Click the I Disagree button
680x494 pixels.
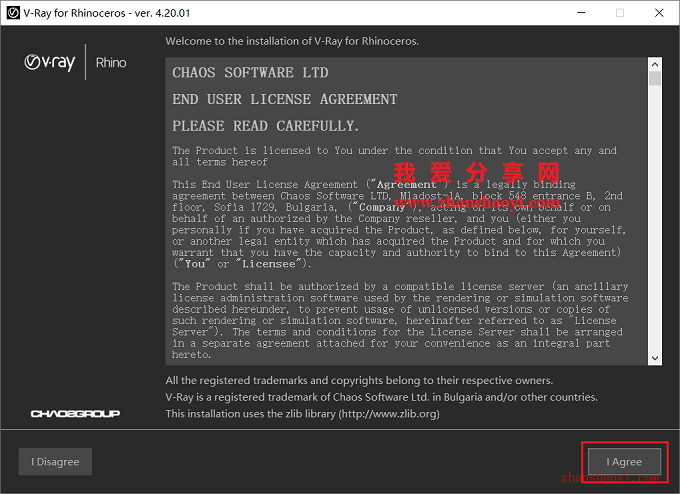(x=55, y=462)
